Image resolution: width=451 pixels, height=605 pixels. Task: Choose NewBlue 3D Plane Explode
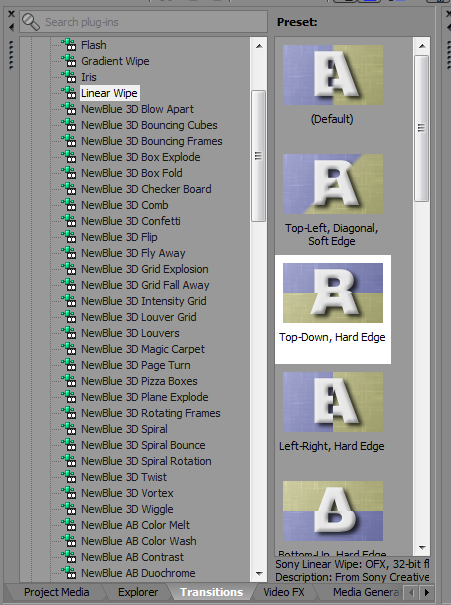pyautogui.click(x=145, y=397)
